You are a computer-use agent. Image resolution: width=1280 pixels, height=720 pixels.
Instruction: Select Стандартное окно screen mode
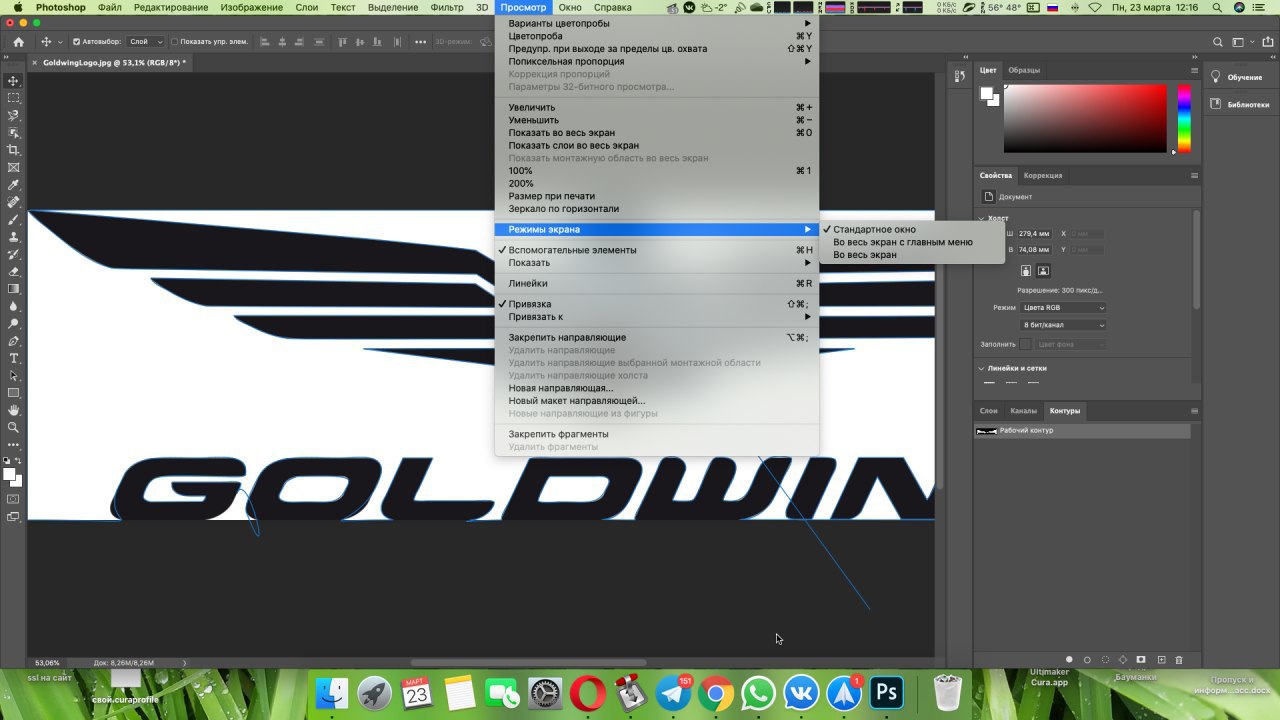911,229
